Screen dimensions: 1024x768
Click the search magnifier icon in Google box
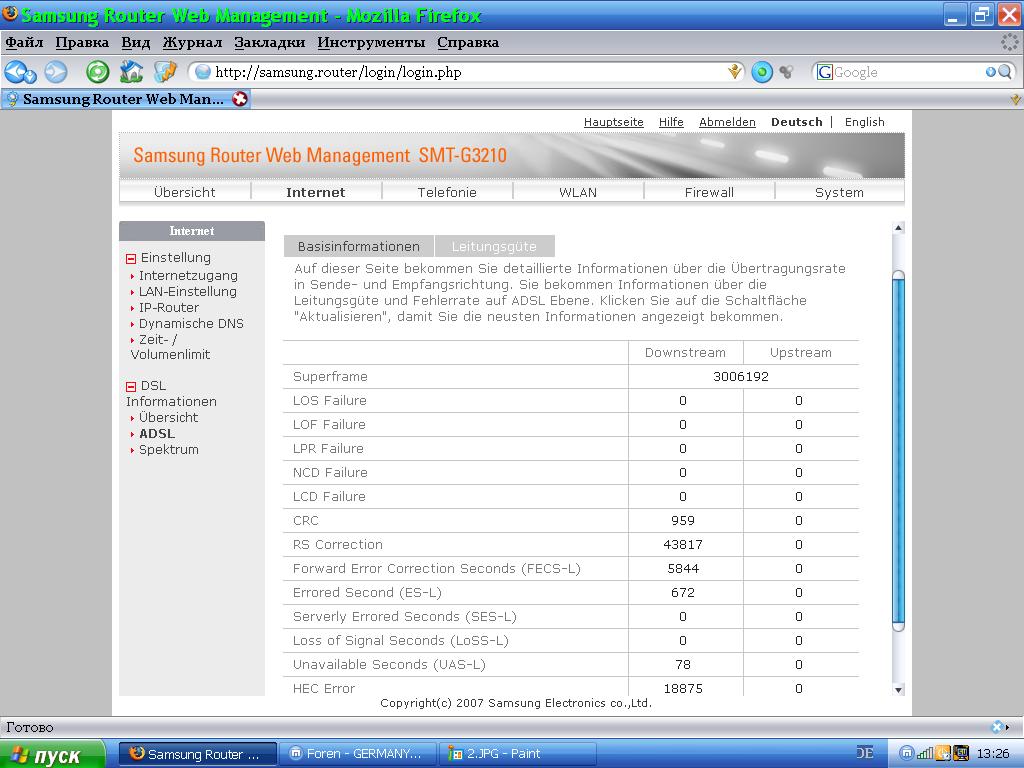[1004, 72]
